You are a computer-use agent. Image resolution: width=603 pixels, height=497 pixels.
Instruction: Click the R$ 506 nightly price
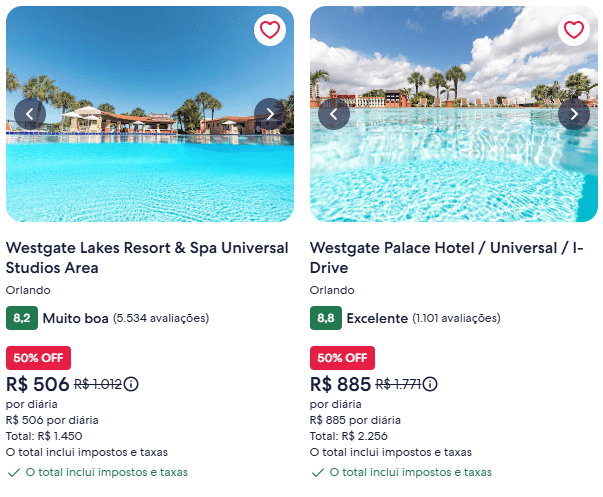[x=38, y=384]
